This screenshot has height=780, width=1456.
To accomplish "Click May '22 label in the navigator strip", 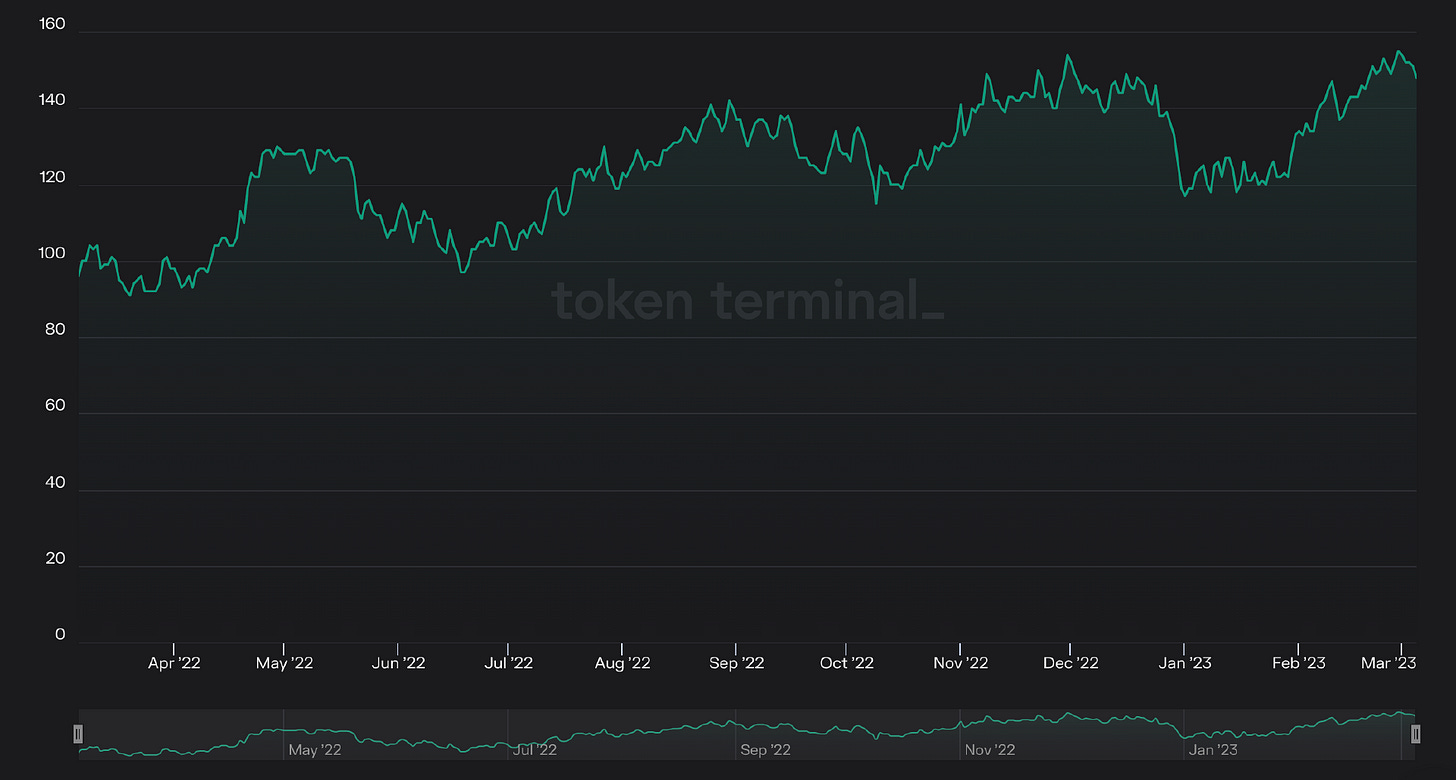I will tap(315, 750).
